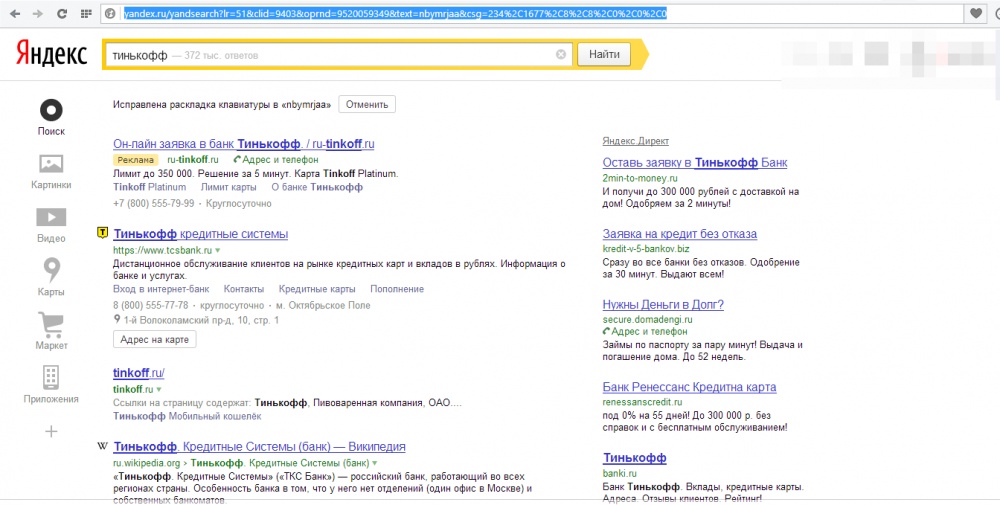
Task: Open Пополнение sitelink
Action: [397, 289]
